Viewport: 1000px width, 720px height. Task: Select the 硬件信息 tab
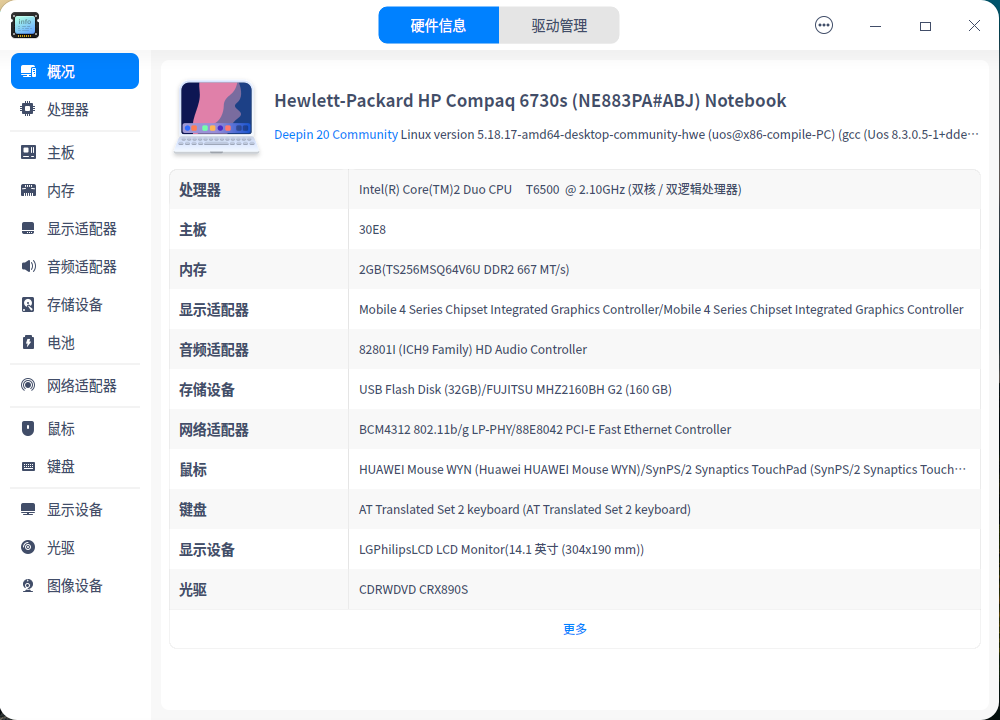click(438, 24)
